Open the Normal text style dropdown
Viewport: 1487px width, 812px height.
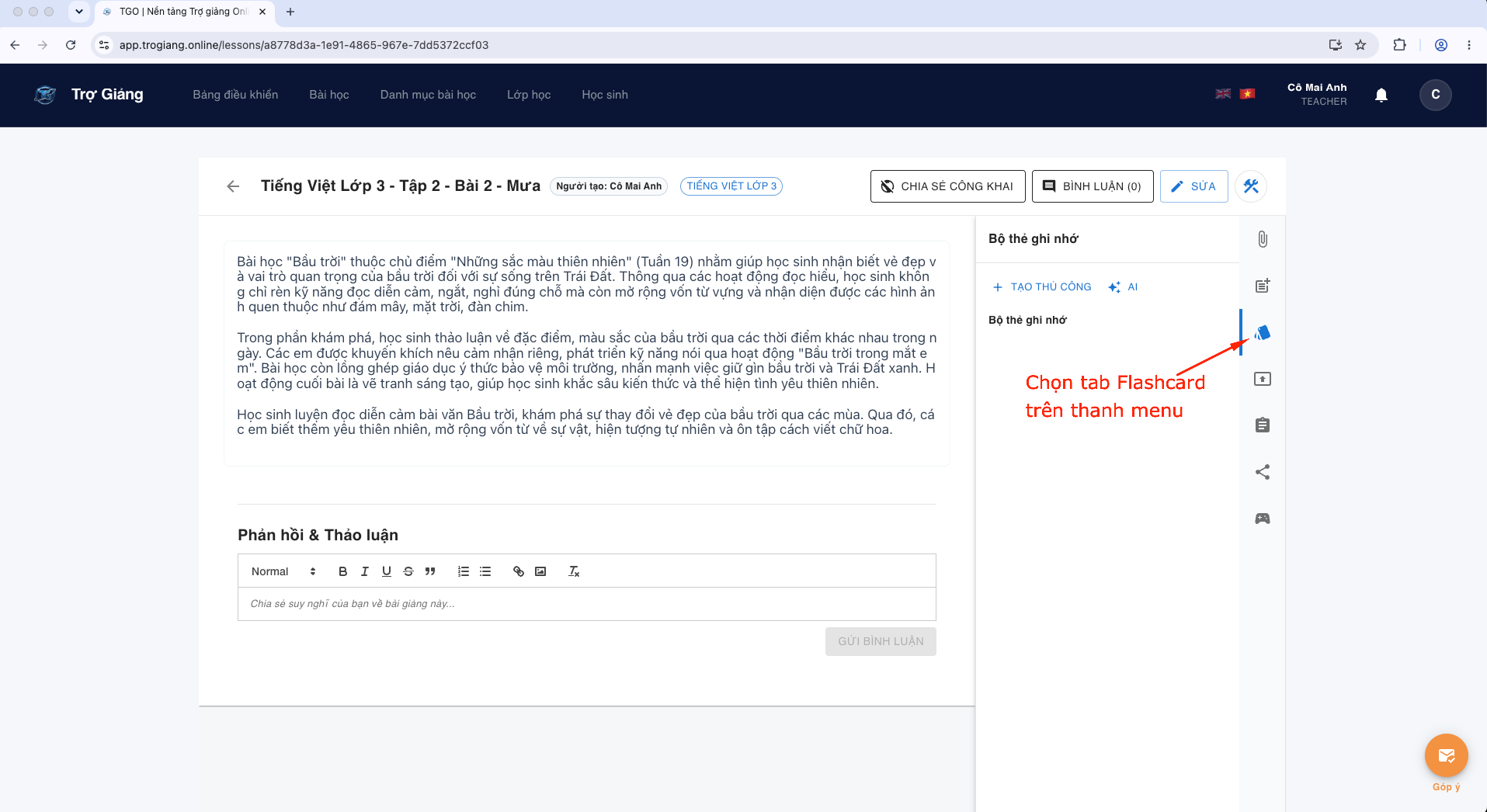click(x=283, y=571)
